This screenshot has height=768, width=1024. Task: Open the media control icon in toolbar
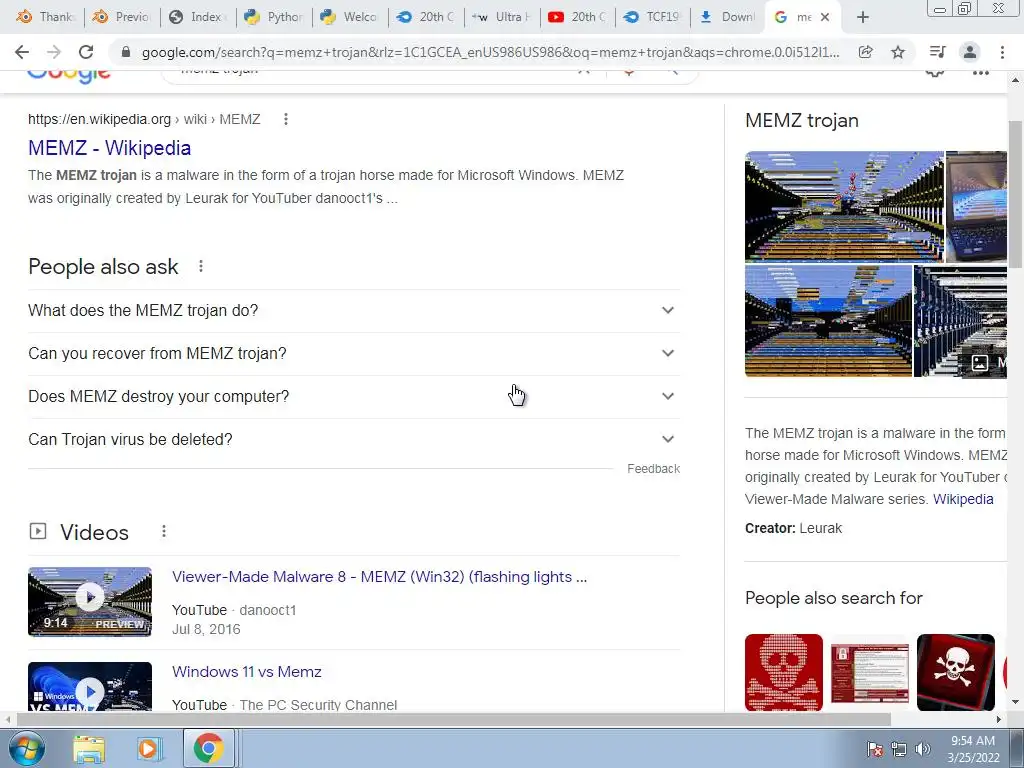coord(938,52)
